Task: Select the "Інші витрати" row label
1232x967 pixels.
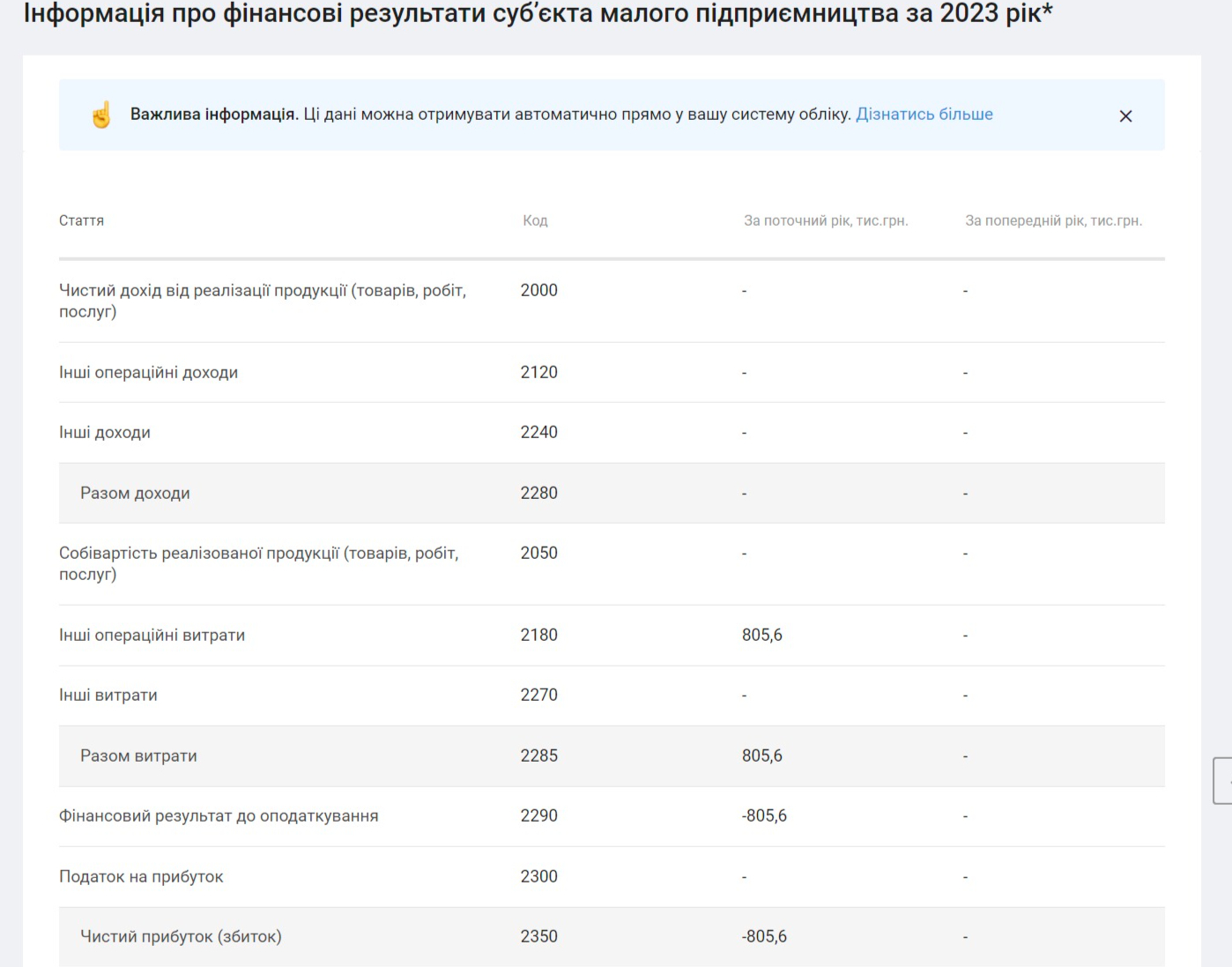Action: click(x=108, y=695)
